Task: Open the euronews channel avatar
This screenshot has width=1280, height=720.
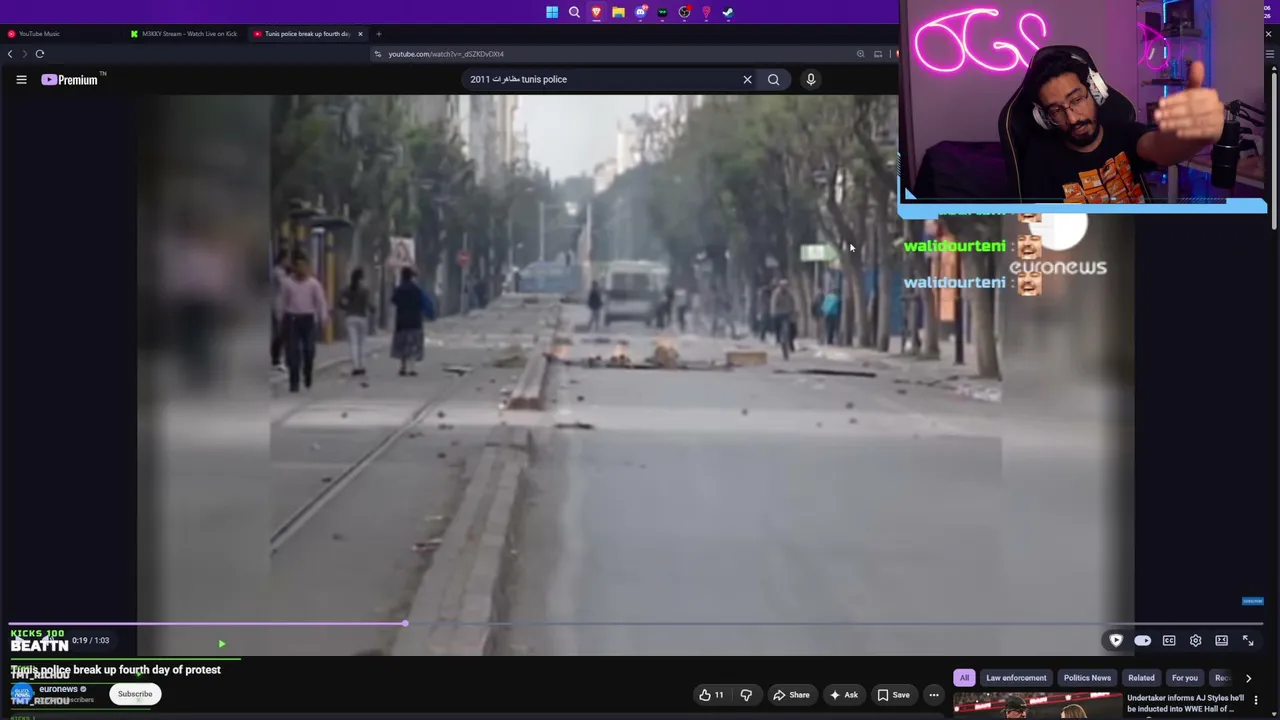Action: [x=22, y=694]
